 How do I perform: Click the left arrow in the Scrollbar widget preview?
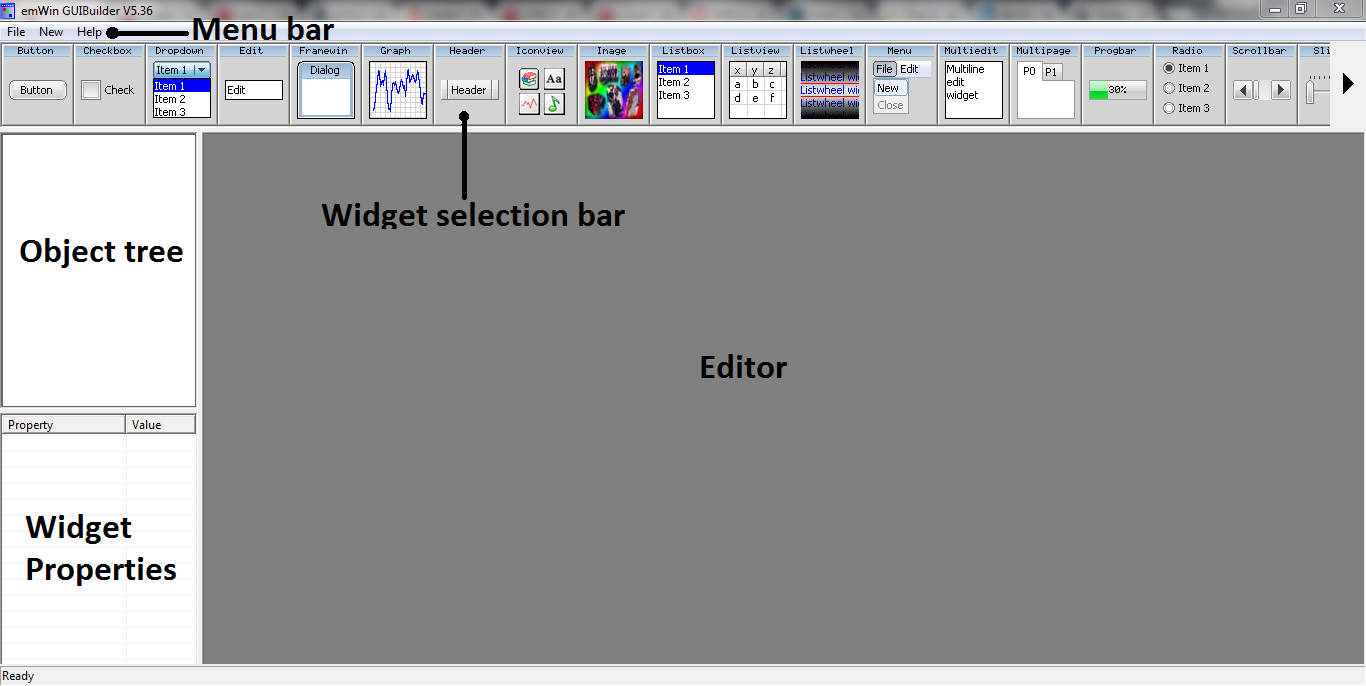pyautogui.click(x=1245, y=89)
